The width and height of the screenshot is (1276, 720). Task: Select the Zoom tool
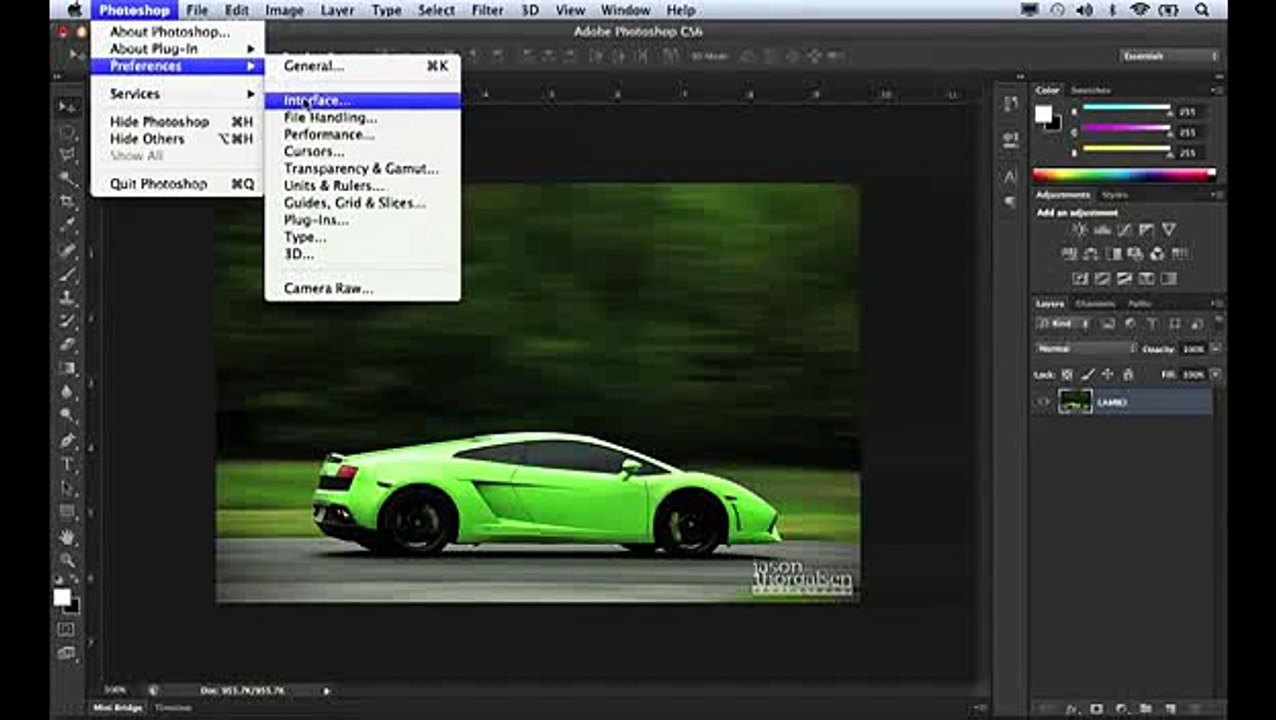[x=67, y=560]
